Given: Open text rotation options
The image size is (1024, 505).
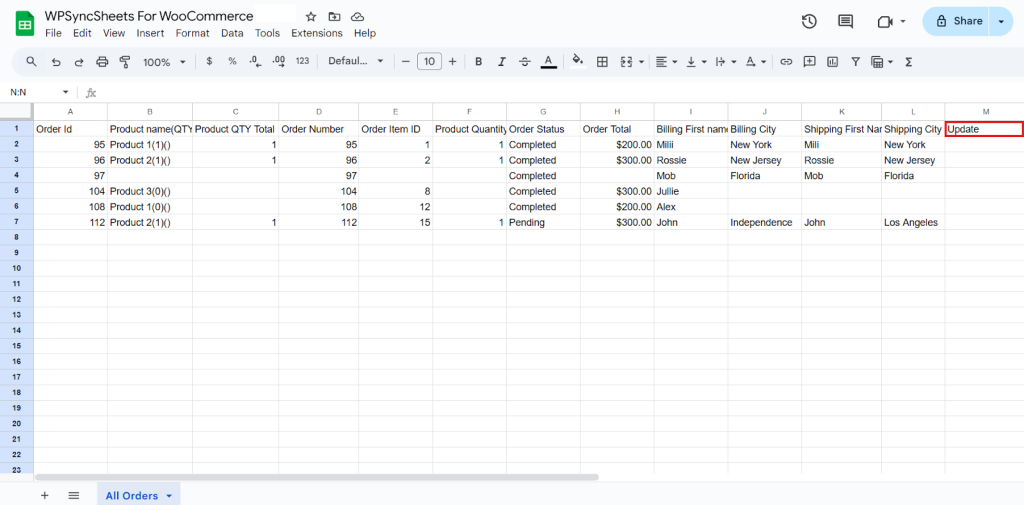Looking at the screenshot, I should pyautogui.click(x=756, y=61).
